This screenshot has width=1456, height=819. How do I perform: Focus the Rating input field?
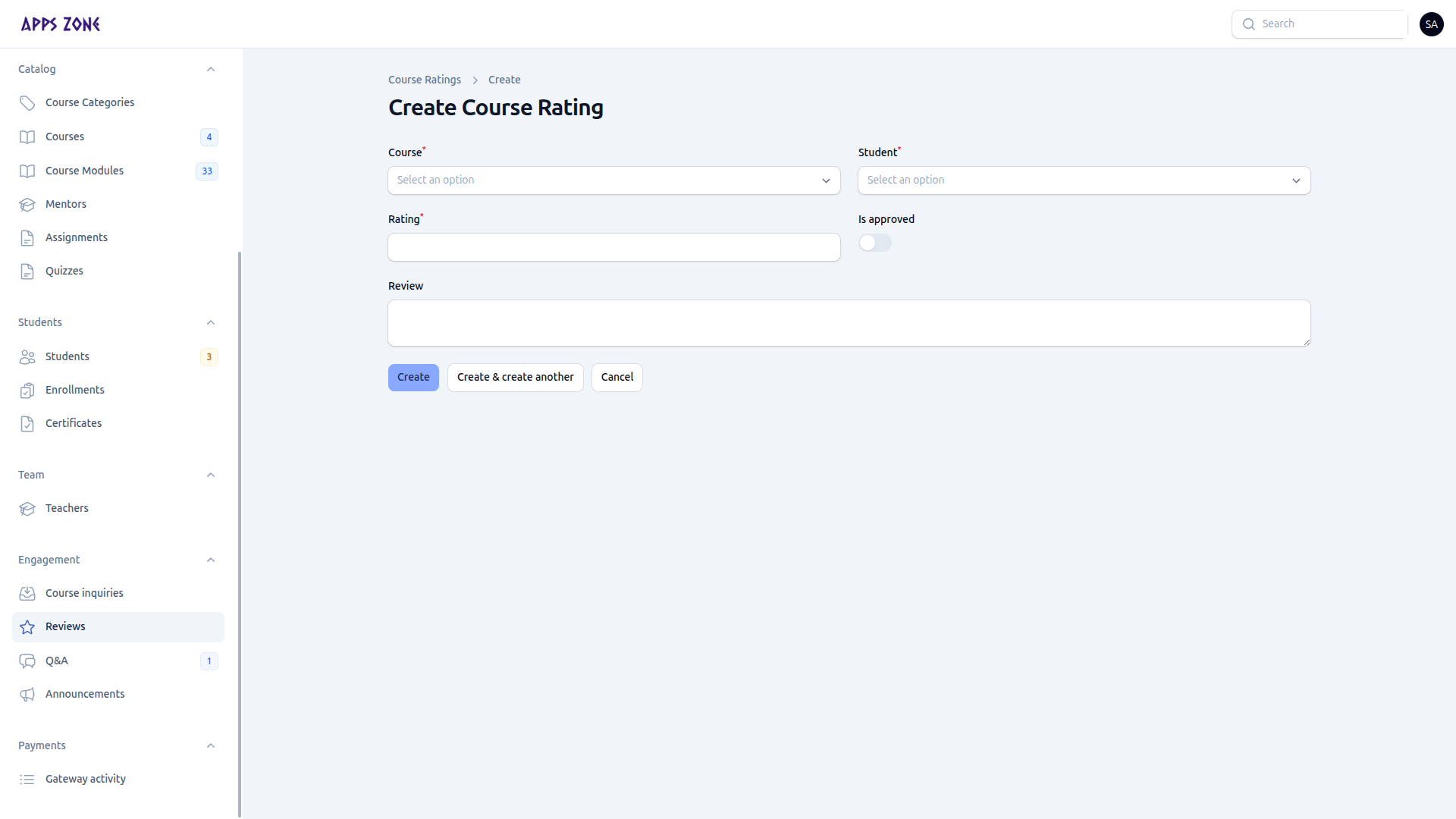[x=614, y=247]
